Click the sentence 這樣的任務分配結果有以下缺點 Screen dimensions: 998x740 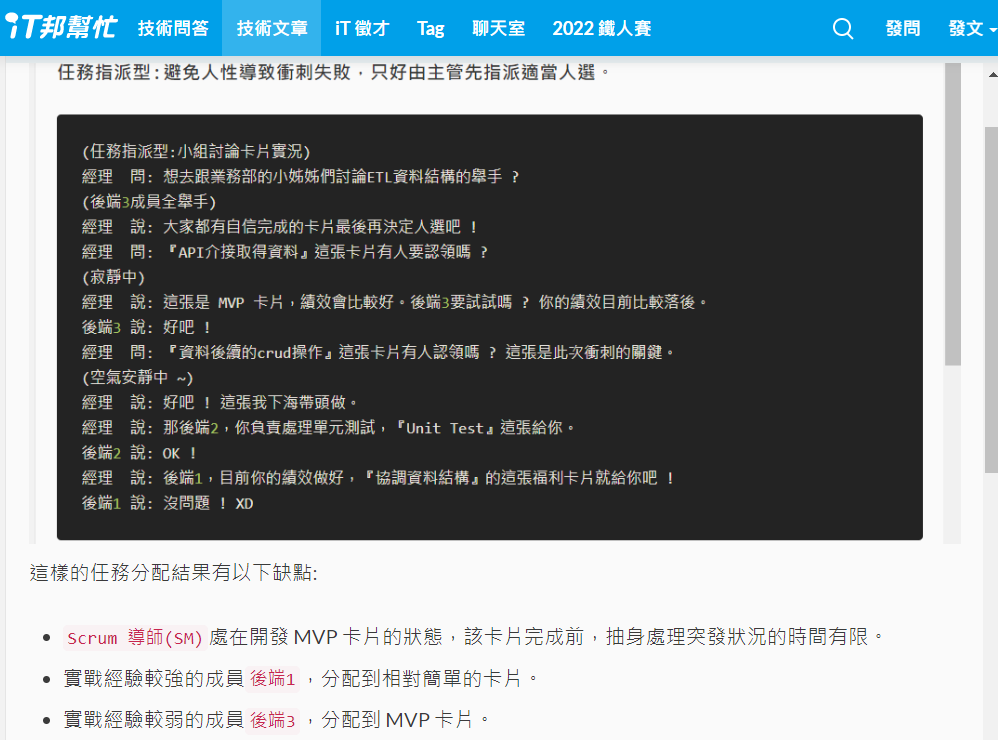pos(173,573)
